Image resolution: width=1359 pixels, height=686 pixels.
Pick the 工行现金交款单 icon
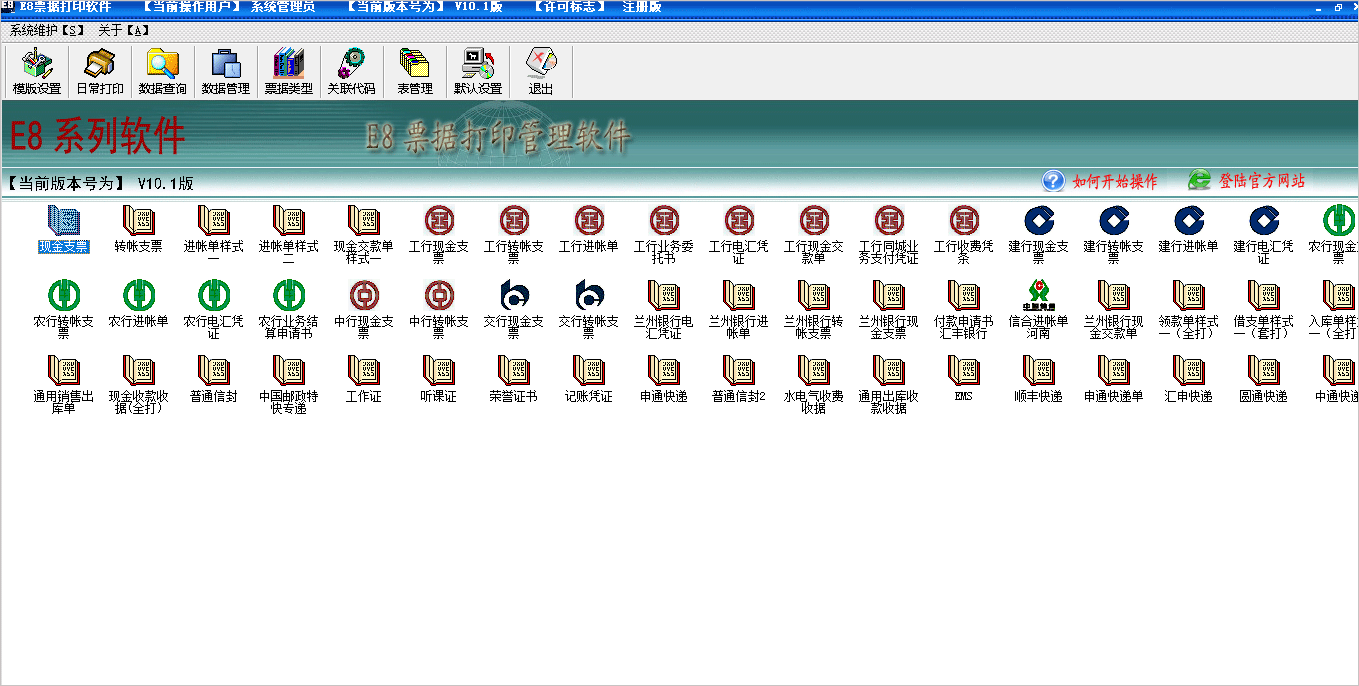click(x=813, y=234)
